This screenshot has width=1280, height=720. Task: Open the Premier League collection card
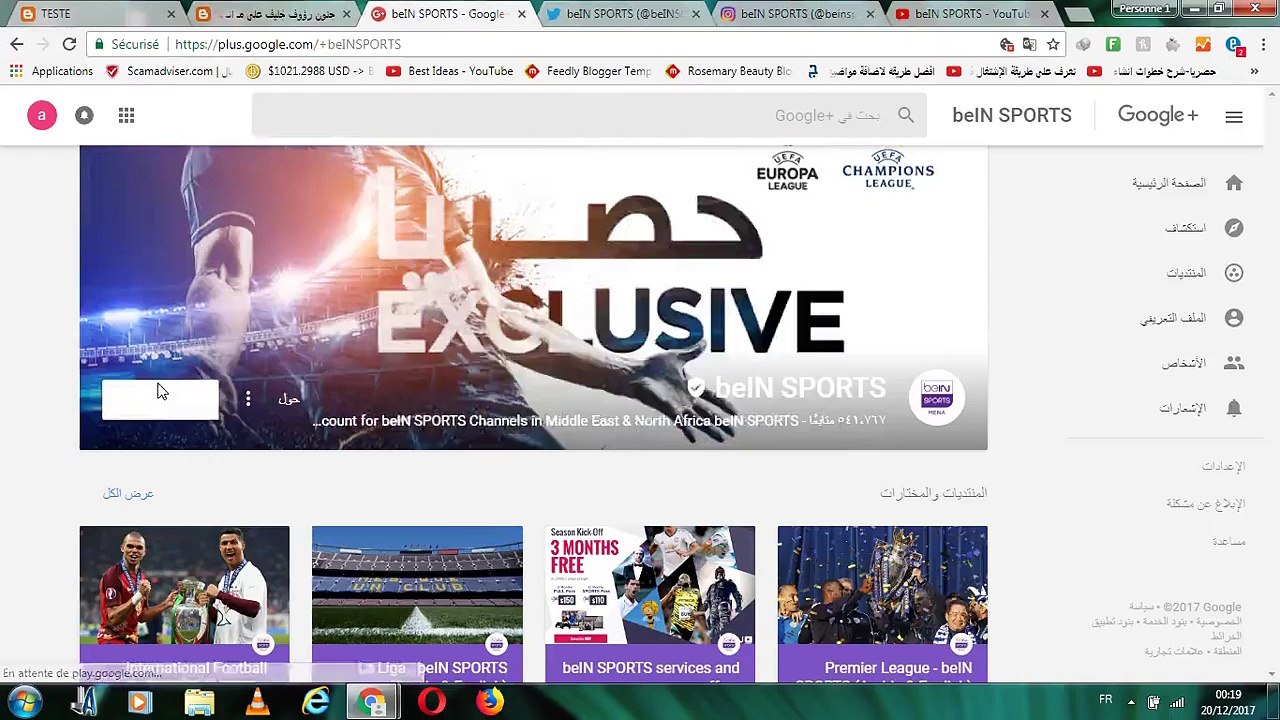[x=882, y=605]
